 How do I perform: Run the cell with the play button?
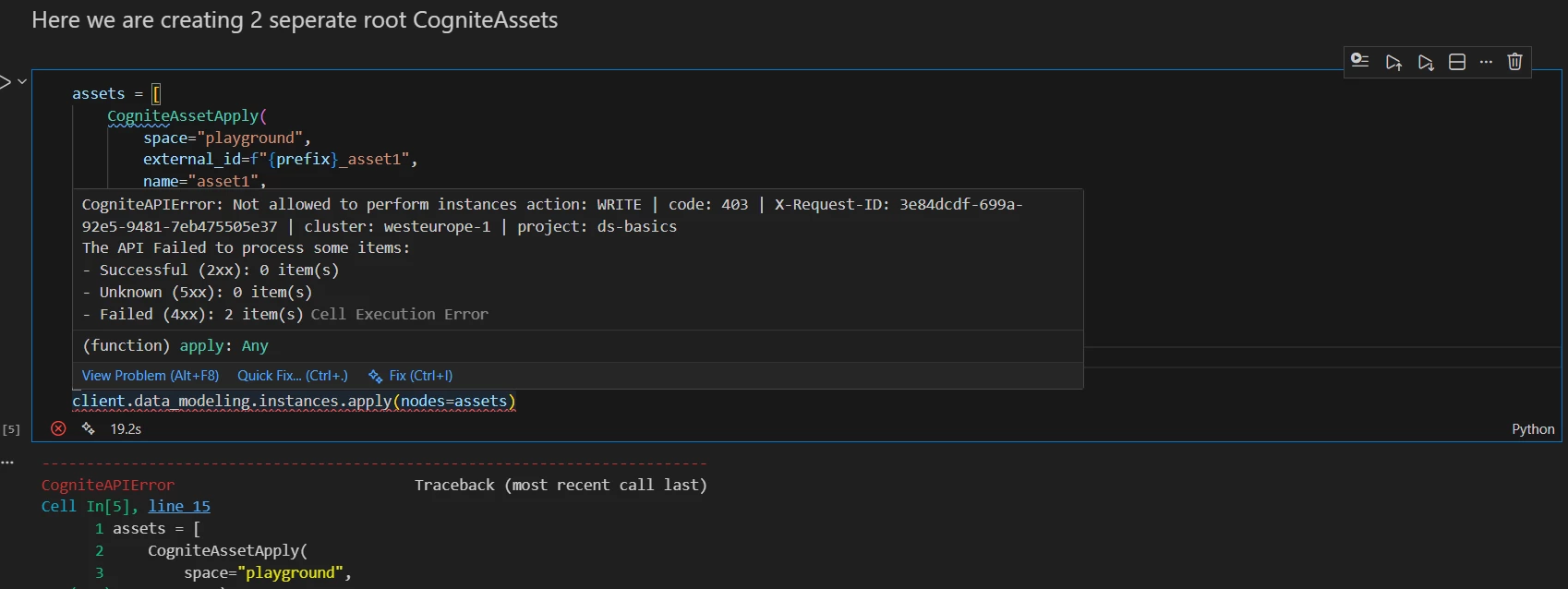[x=6, y=82]
